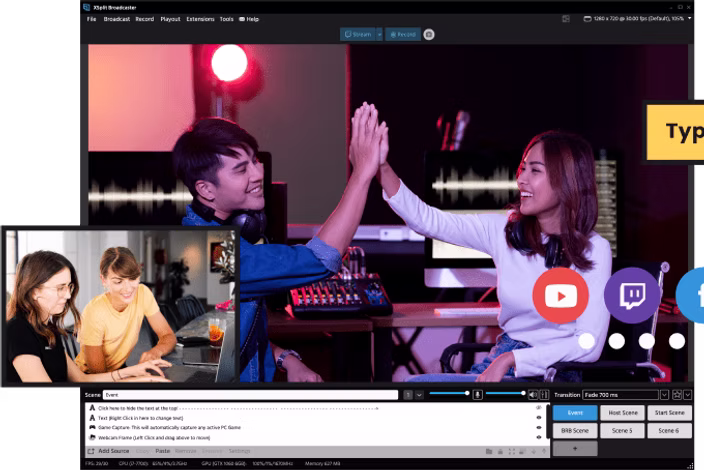Click the Record button in top toolbar
Image resolution: width=704 pixels, height=470 pixels.
(x=403, y=35)
